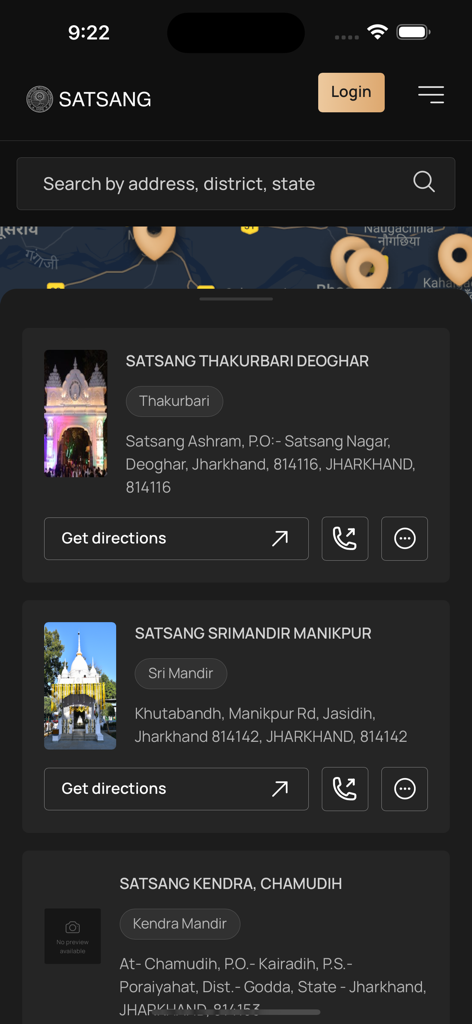Tap the rightmost map pin near Kahalgaon
Screen dimensions: 472x1024
point(457,258)
